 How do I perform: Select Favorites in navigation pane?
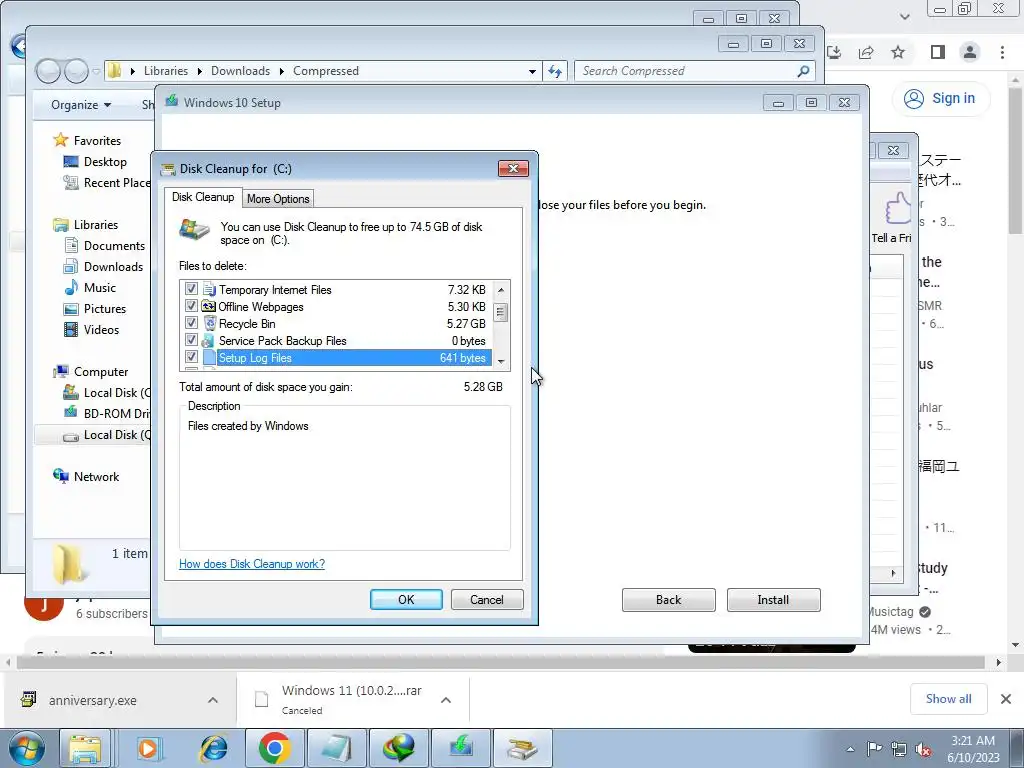click(x=97, y=140)
